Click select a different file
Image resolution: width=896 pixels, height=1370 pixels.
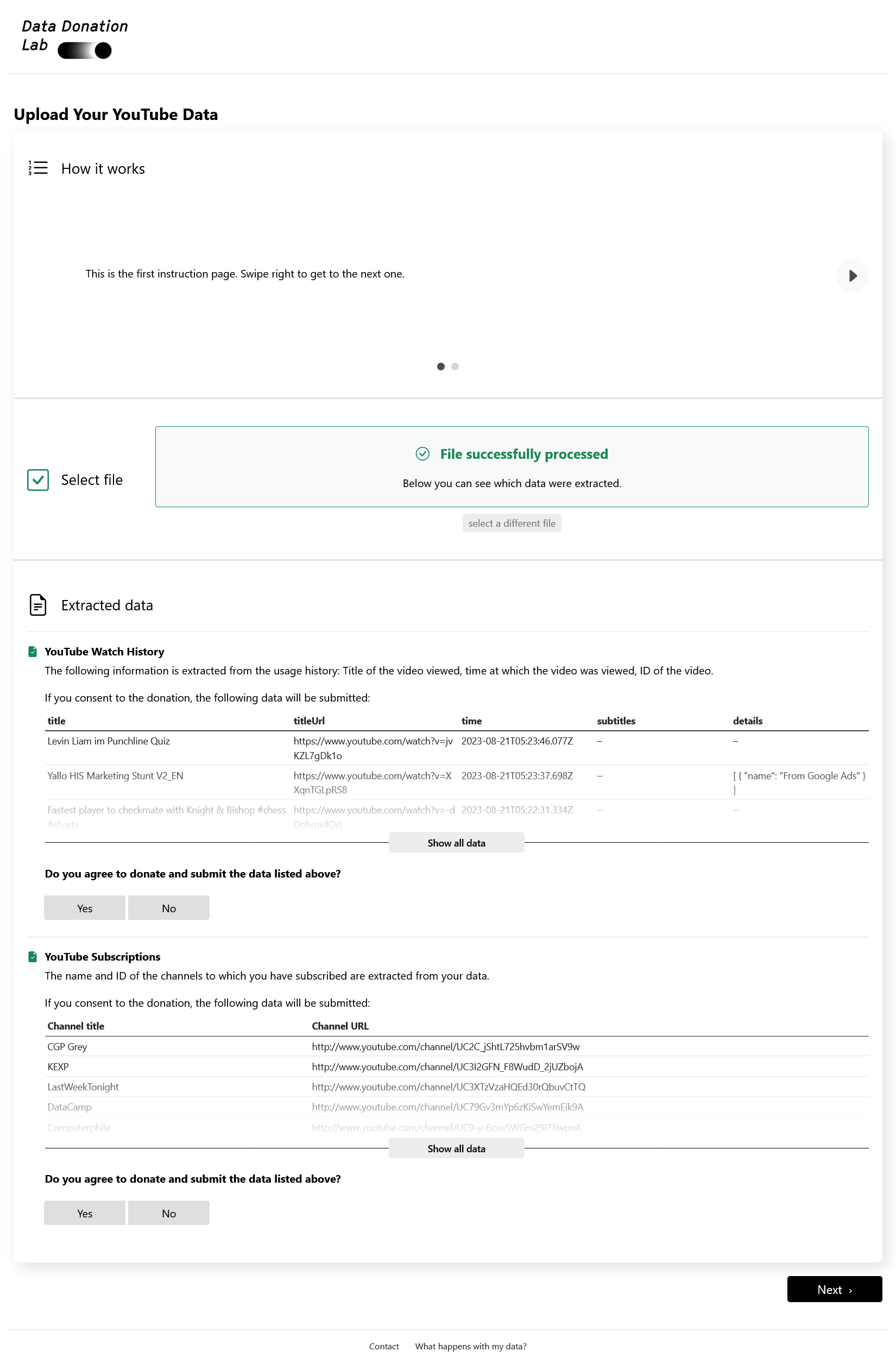pyautogui.click(x=512, y=523)
